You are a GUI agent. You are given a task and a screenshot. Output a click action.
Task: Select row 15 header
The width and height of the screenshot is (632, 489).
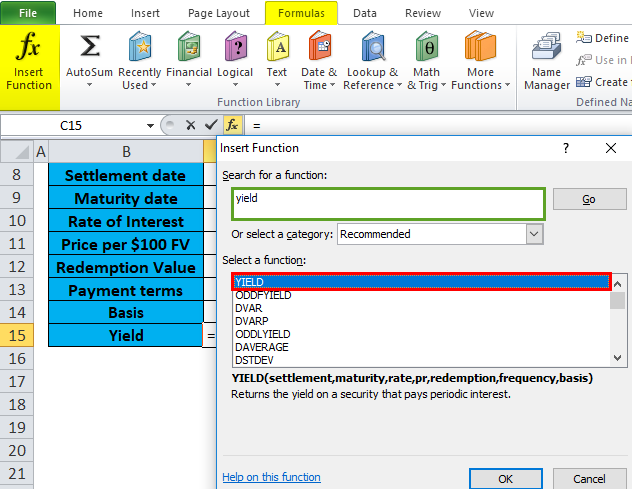click(17, 335)
